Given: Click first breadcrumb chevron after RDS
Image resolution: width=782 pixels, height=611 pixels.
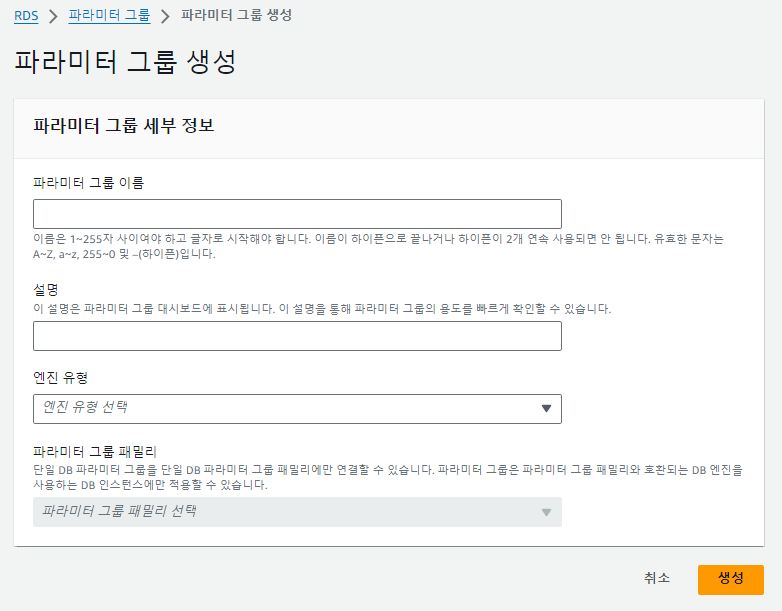Looking at the screenshot, I should pyautogui.click(x=53, y=16).
